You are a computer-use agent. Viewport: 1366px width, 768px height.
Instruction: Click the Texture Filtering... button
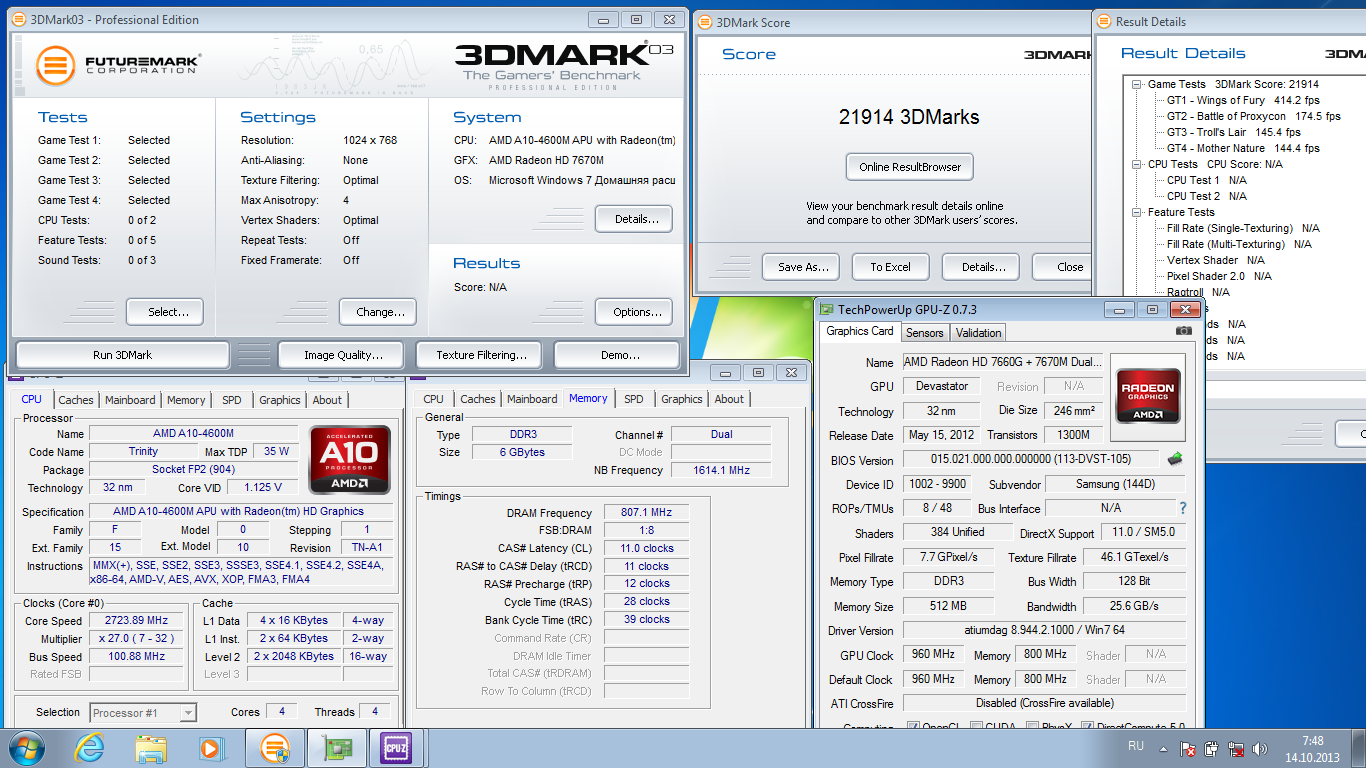coord(478,355)
